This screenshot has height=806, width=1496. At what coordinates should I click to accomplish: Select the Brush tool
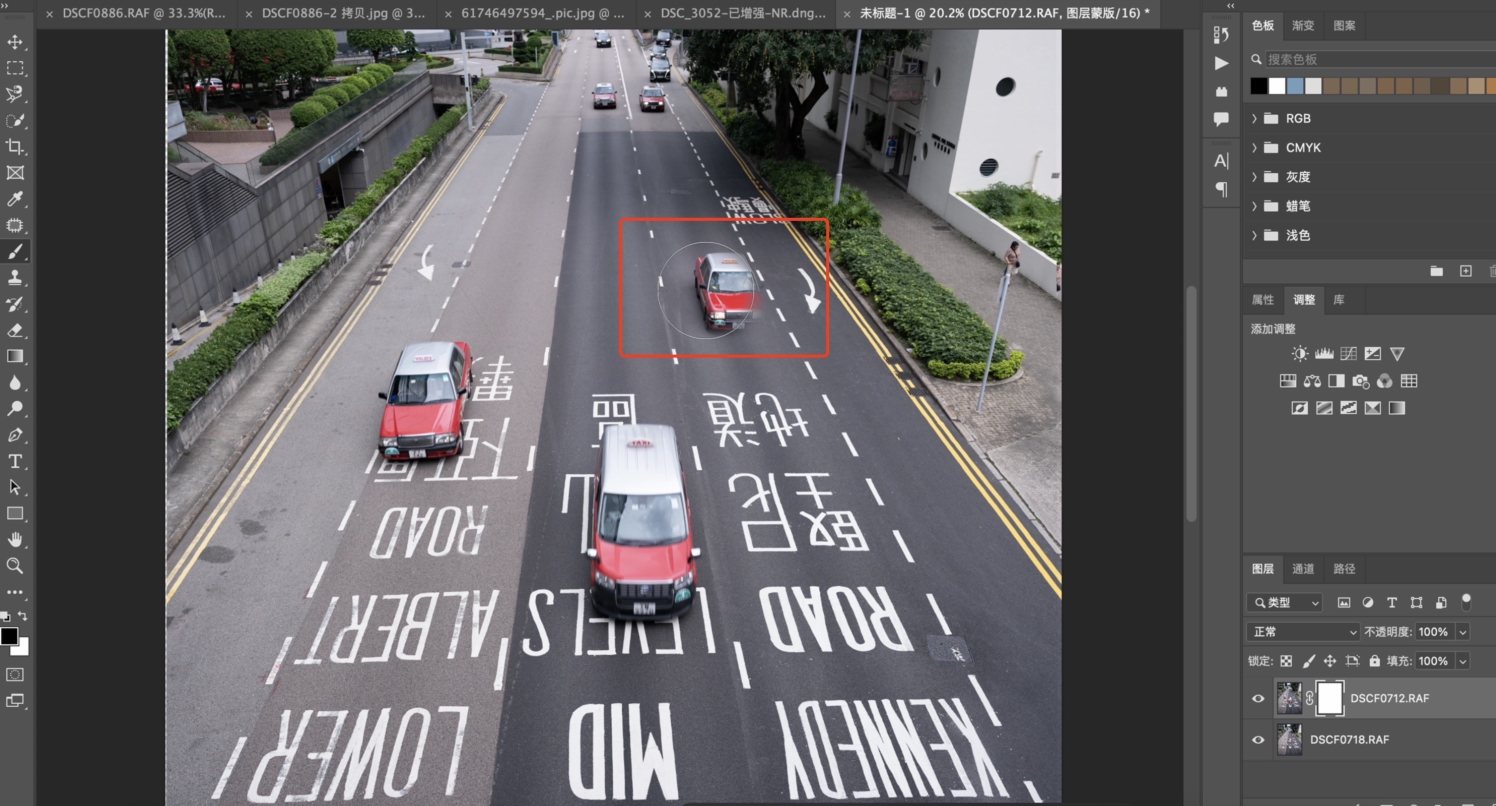coord(15,252)
